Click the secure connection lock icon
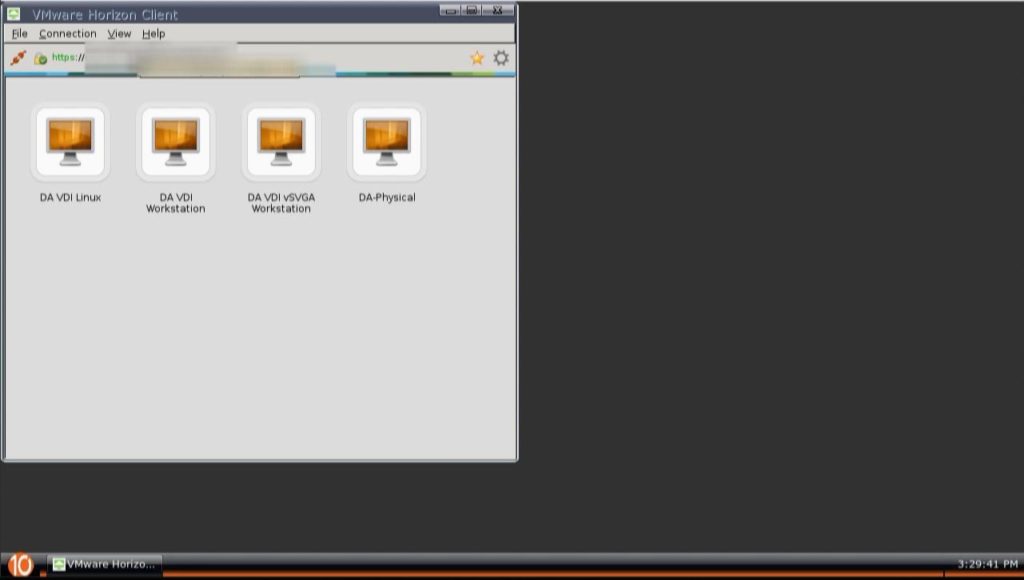Screen dimensions: 1024x580 [x=40, y=58]
